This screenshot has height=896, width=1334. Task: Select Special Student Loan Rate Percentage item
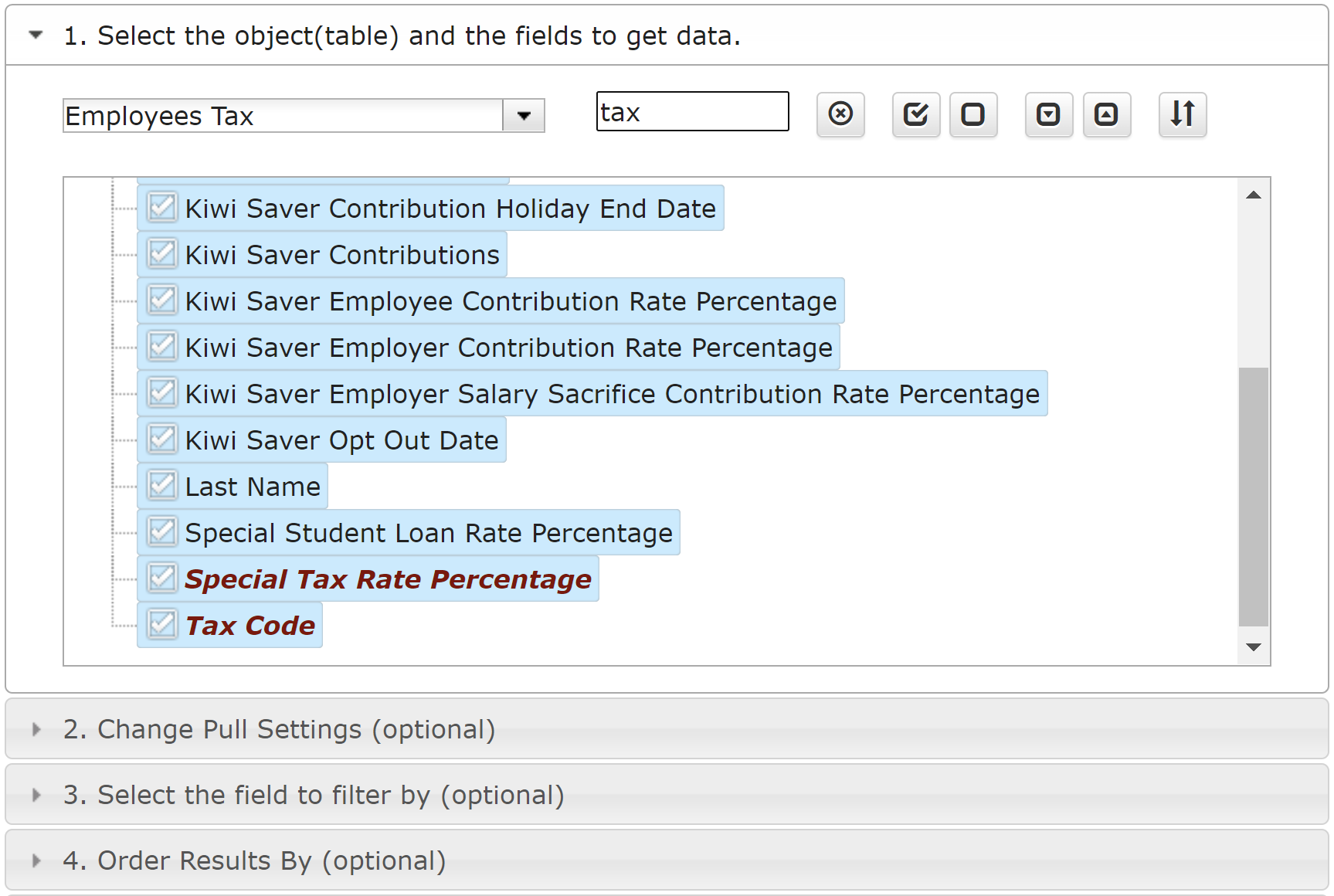(429, 533)
